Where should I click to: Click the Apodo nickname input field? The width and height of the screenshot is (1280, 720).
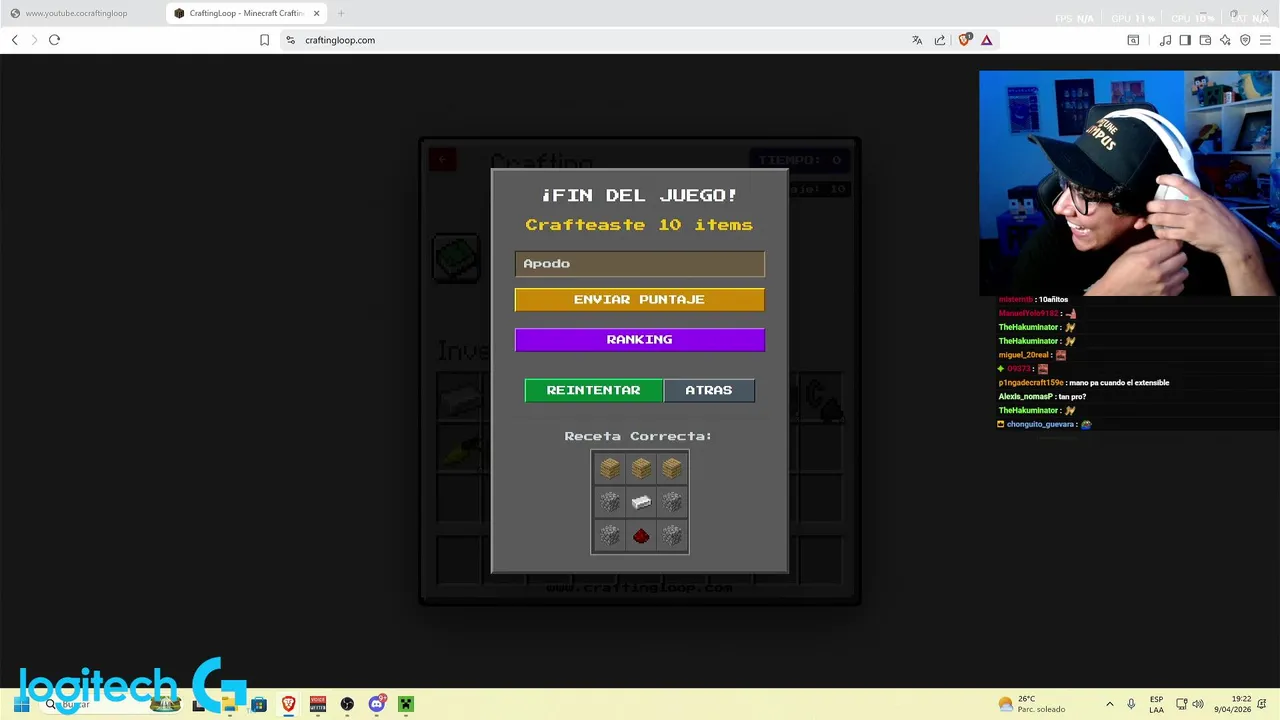coord(639,263)
